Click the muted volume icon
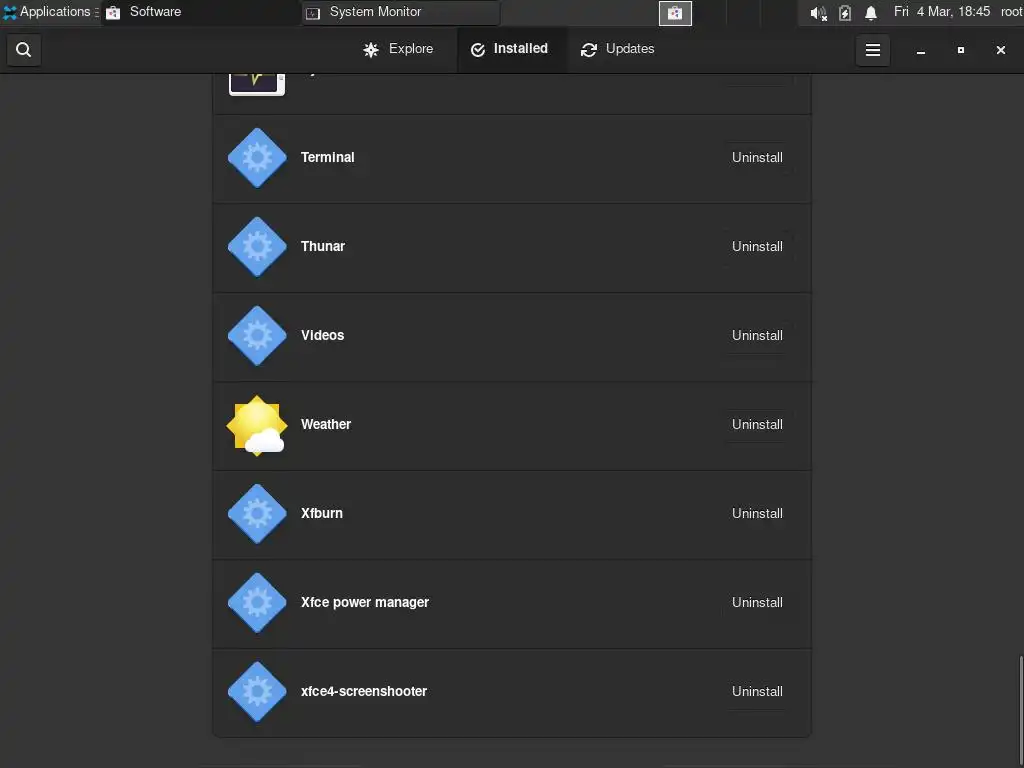This screenshot has width=1024, height=768. coord(818,13)
